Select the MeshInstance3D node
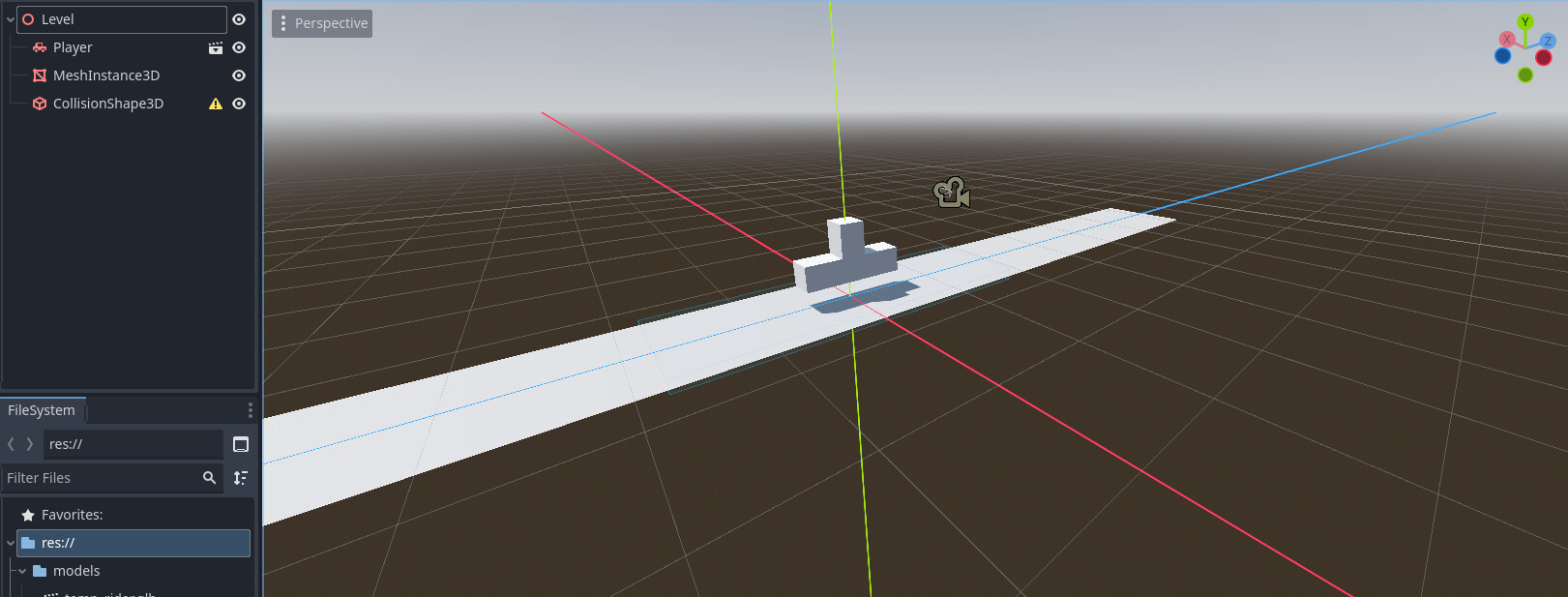The width and height of the screenshot is (1568, 597). (106, 75)
